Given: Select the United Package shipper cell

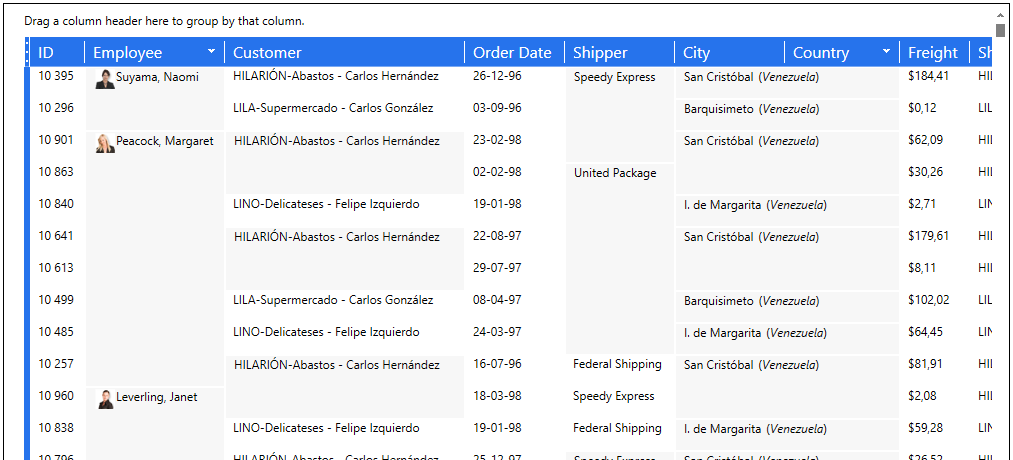Looking at the screenshot, I should (615, 173).
